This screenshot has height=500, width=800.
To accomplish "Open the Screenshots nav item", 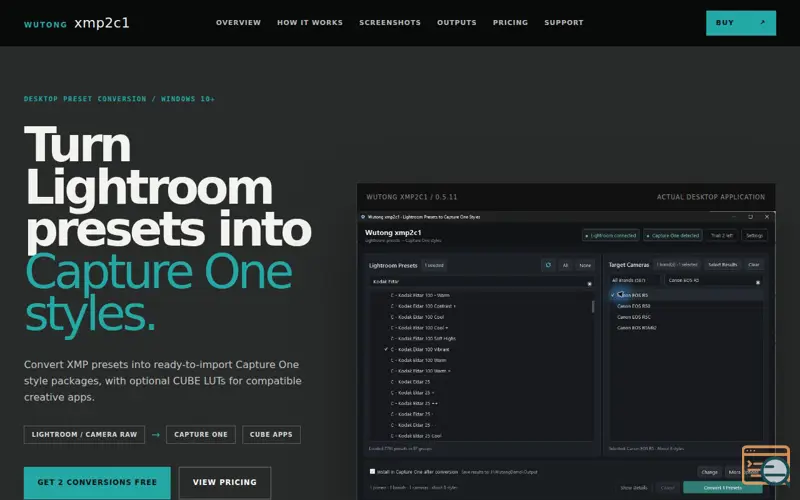I will [390, 22].
